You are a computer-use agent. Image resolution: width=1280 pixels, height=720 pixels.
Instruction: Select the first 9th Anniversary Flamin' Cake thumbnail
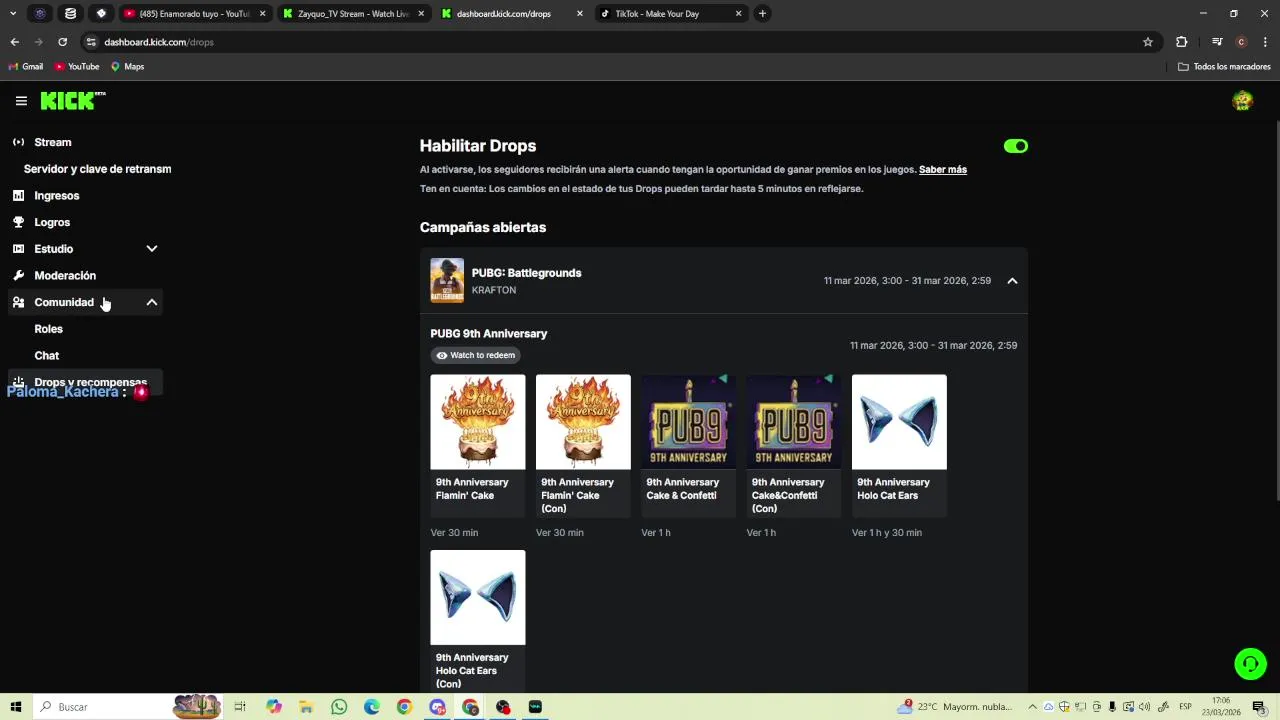click(x=478, y=422)
